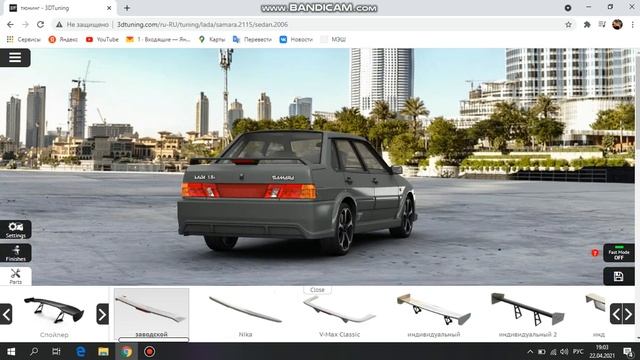Open Chrome from the taskbar
Viewport: 640px width, 360px height.
tap(126, 351)
